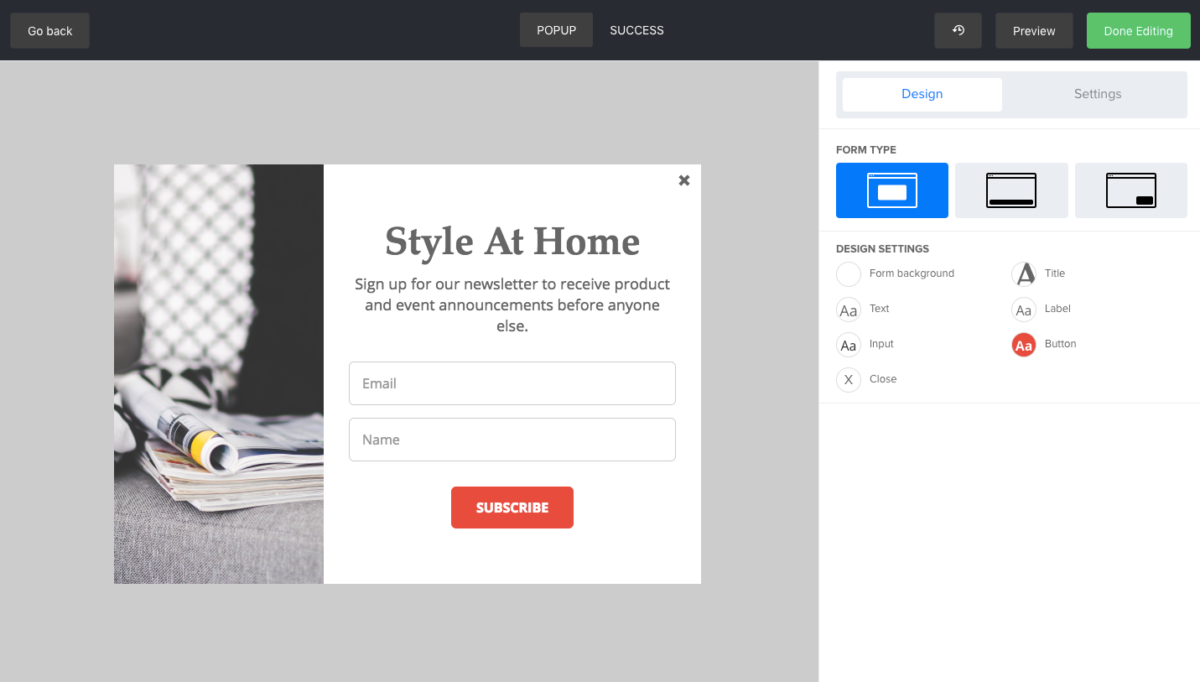Open the Form background color setting
The image size is (1200, 682).
[848, 273]
